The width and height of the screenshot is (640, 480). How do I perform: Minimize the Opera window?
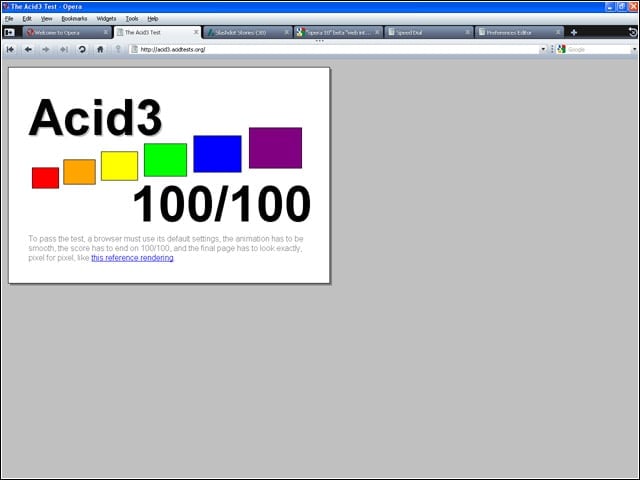click(x=610, y=7)
